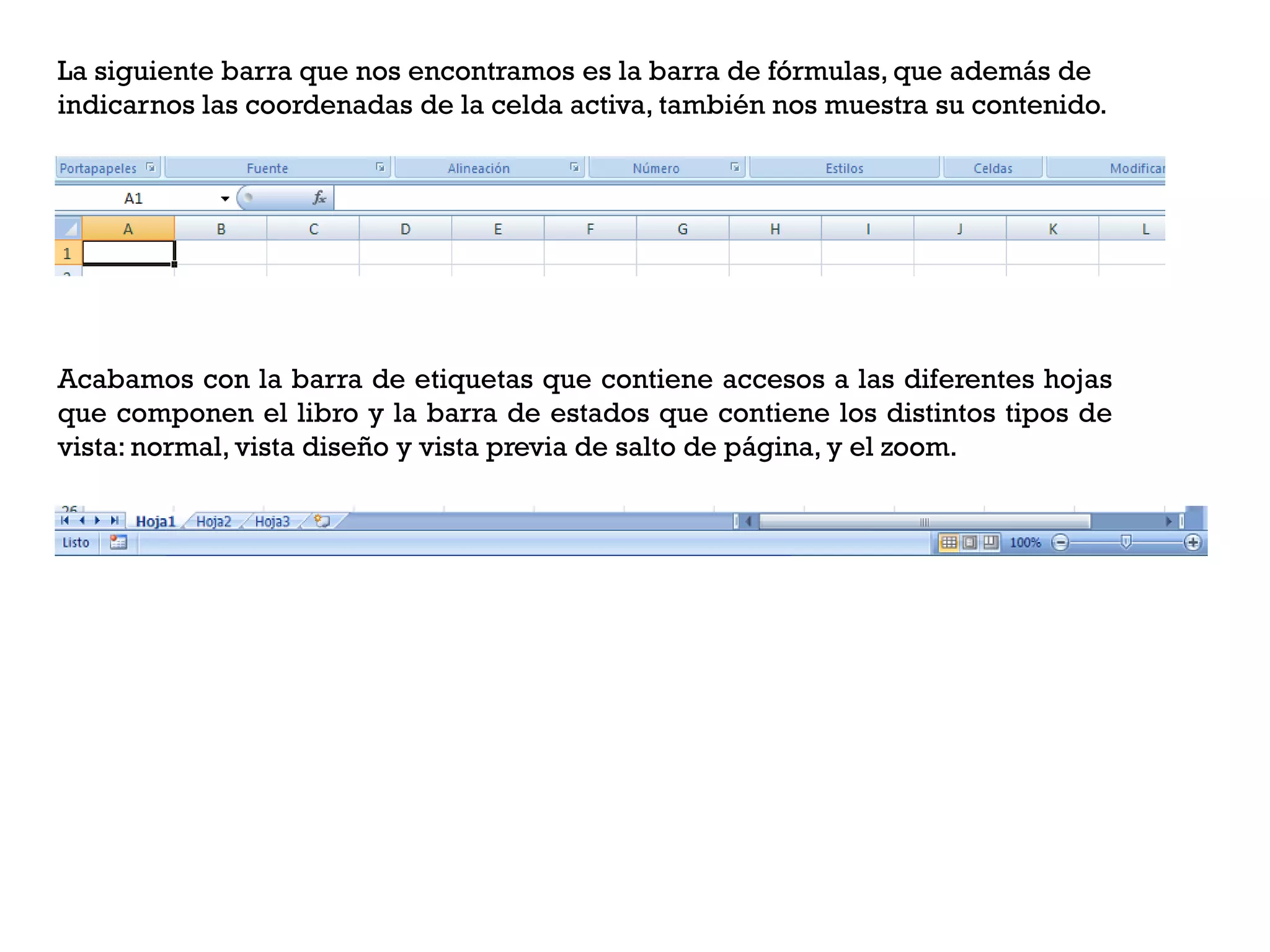Select column E header
The height and width of the screenshot is (952, 1270).
click(498, 229)
